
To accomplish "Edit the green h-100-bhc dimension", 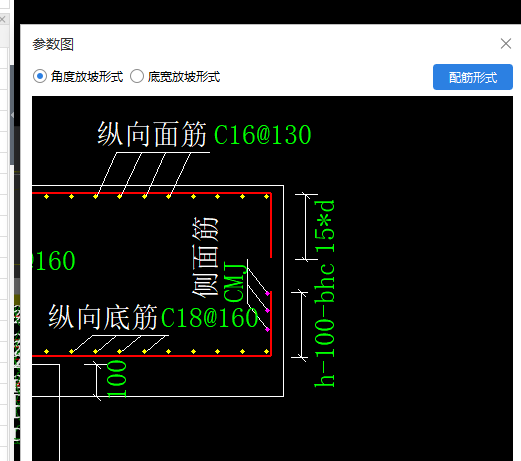I will point(324,325).
